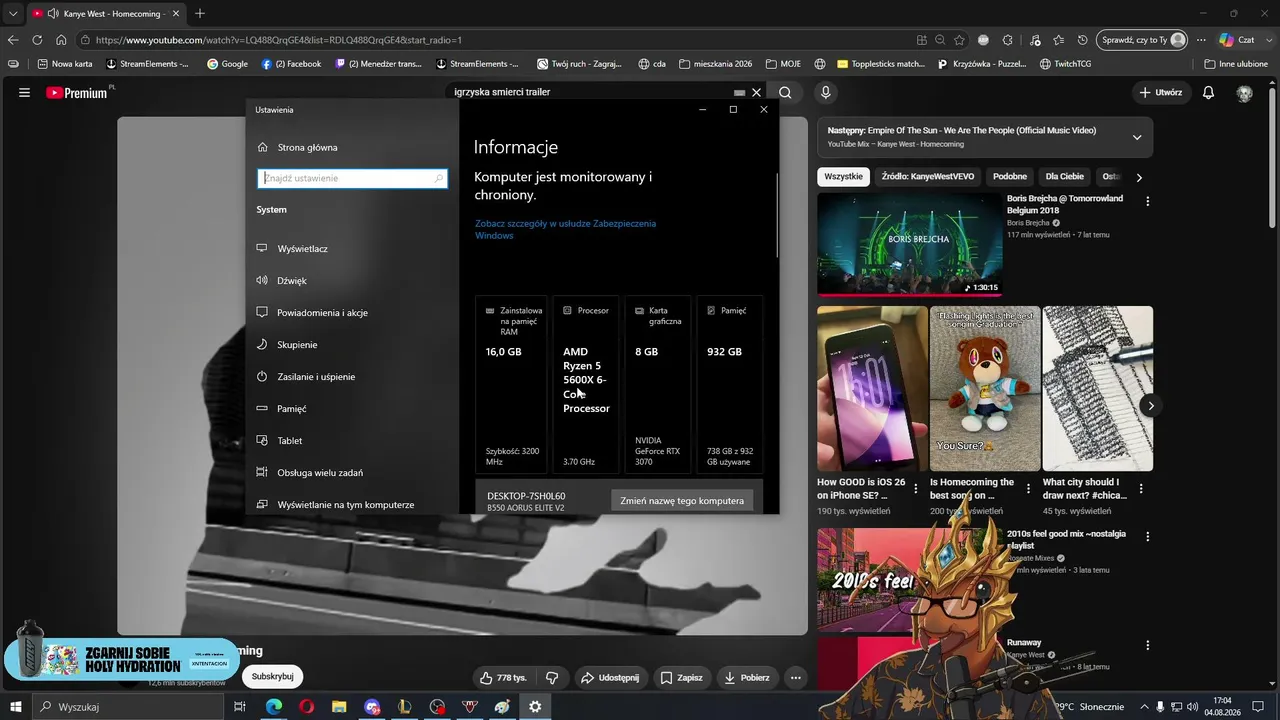Open the browser extensions puzzle icon
The width and height of the screenshot is (1280, 720).
pyautogui.click(x=1007, y=40)
